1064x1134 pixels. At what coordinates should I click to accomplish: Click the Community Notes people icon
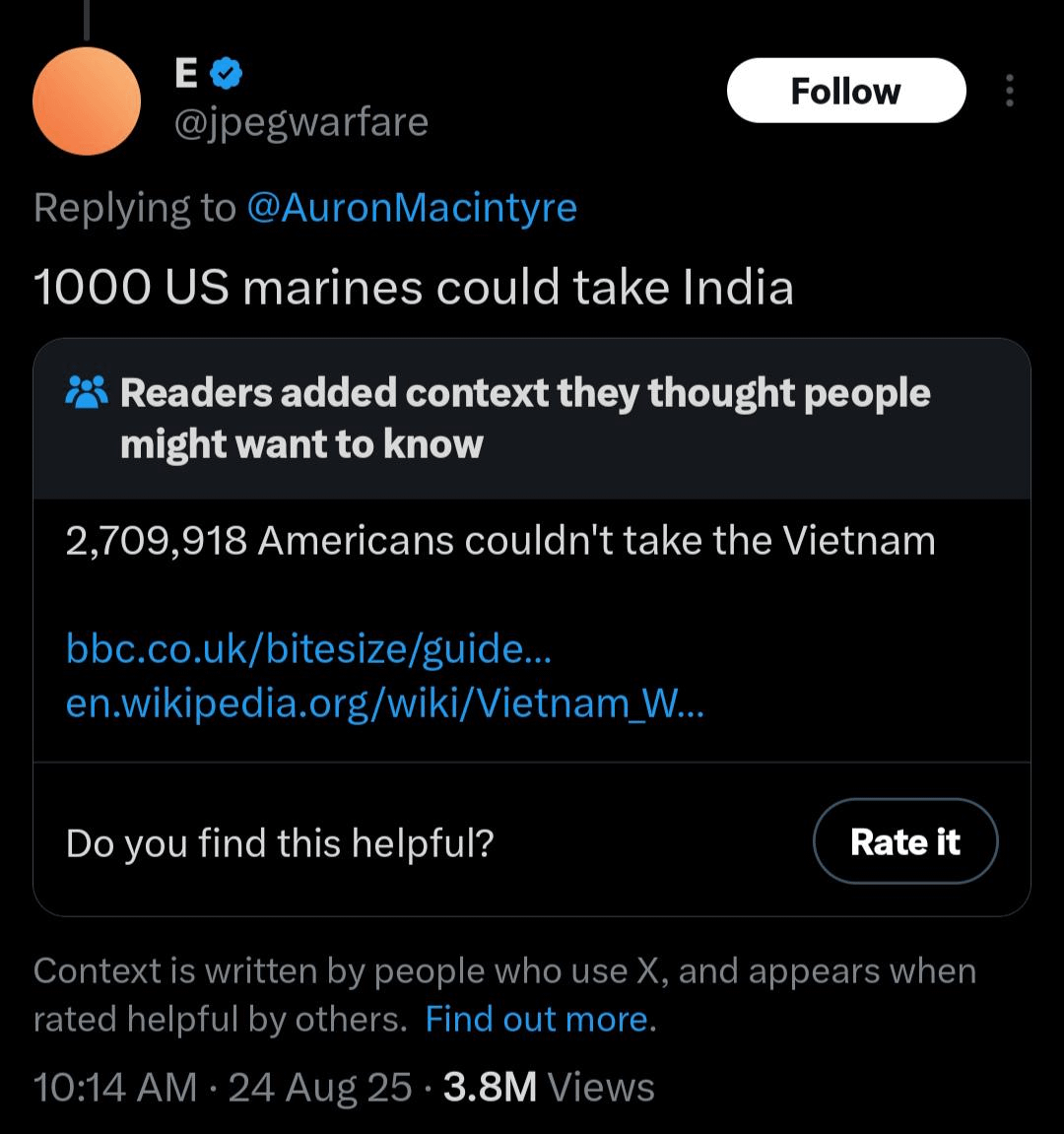point(87,393)
